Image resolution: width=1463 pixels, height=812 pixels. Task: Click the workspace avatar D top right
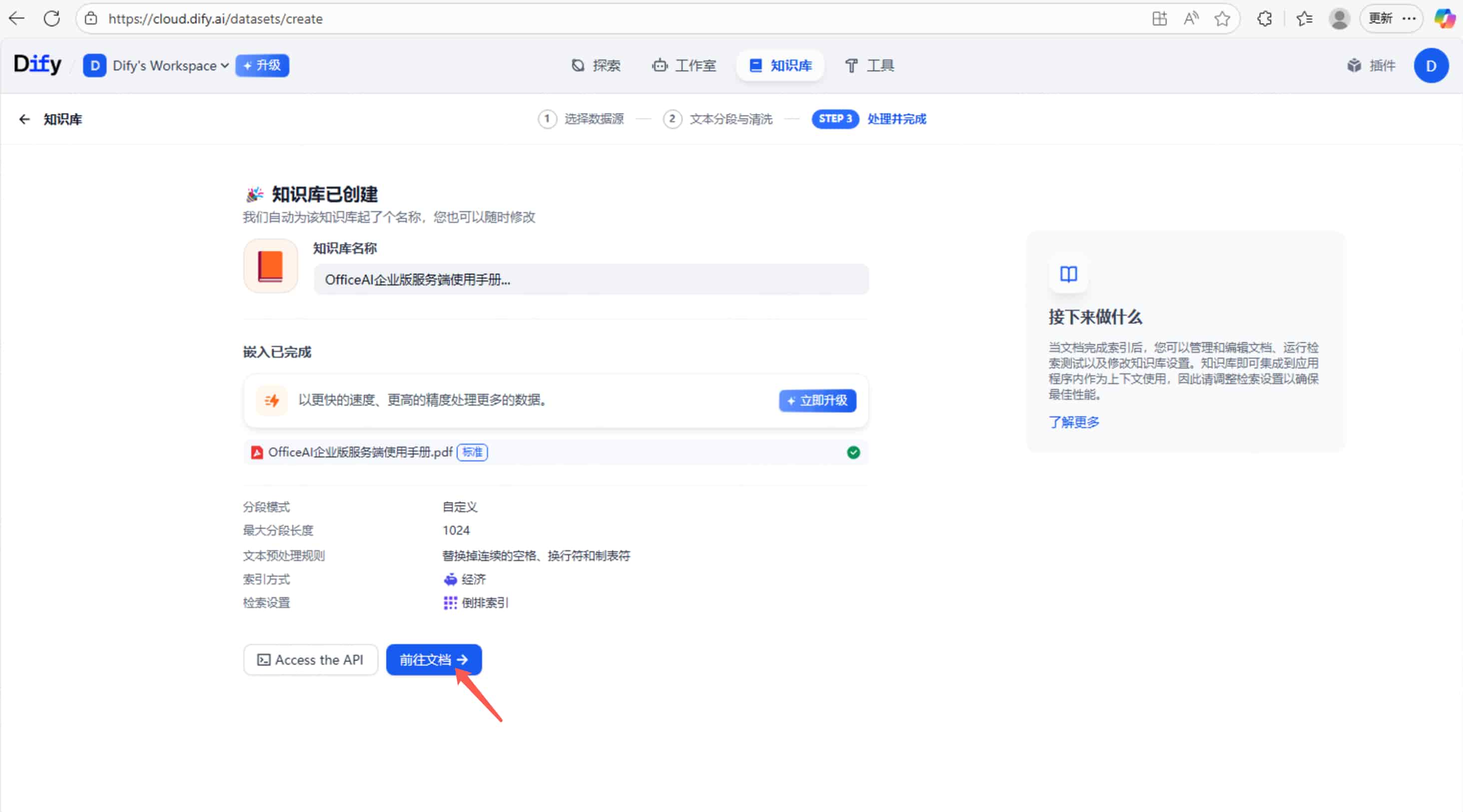click(1431, 65)
